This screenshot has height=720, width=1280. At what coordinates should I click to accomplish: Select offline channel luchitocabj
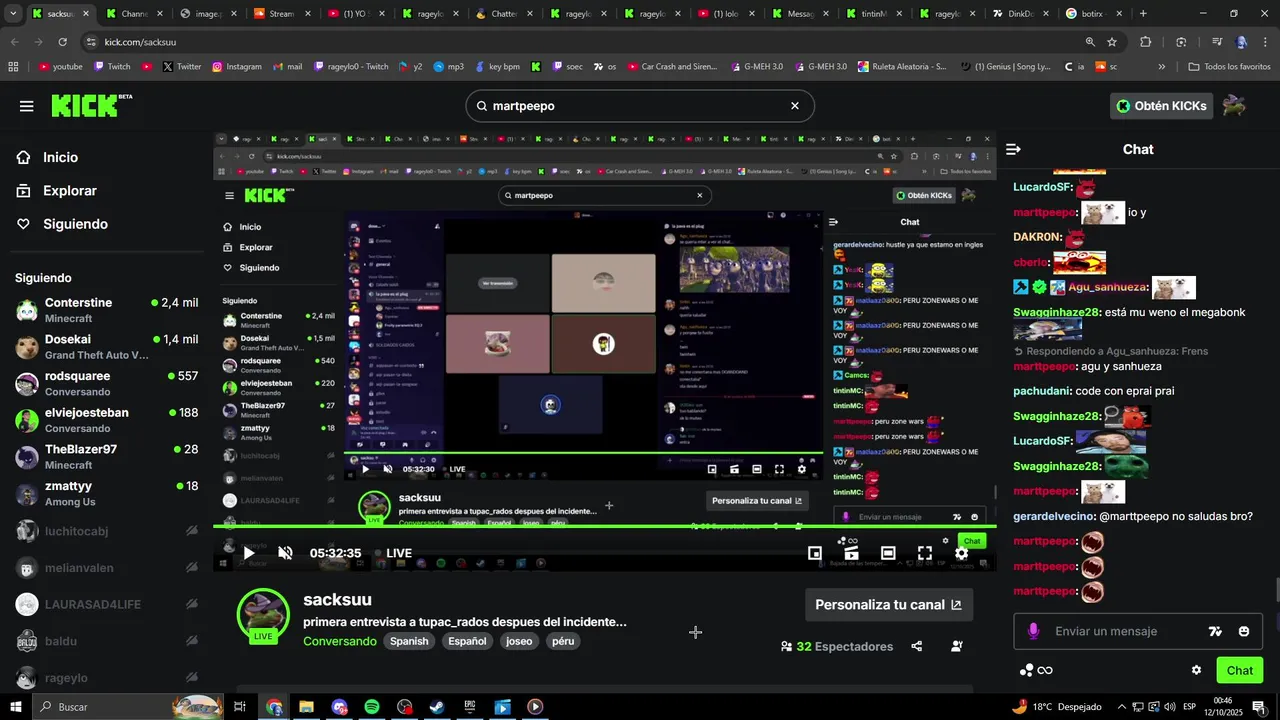[106, 531]
